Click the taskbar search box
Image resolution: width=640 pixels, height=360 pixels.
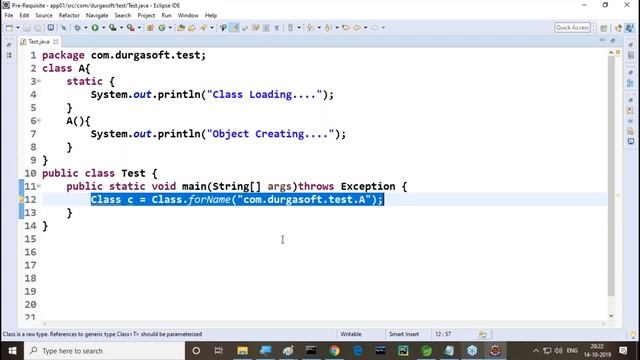tap(104, 351)
